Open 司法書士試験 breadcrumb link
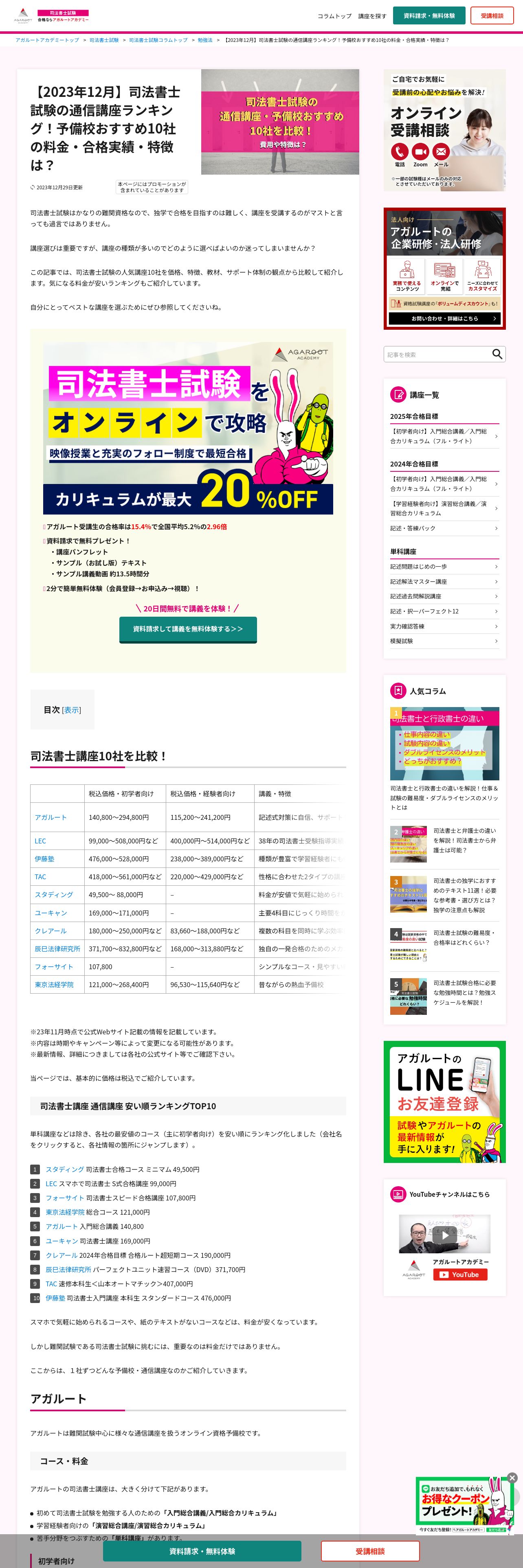This screenshot has width=523, height=1568. (104, 40)
